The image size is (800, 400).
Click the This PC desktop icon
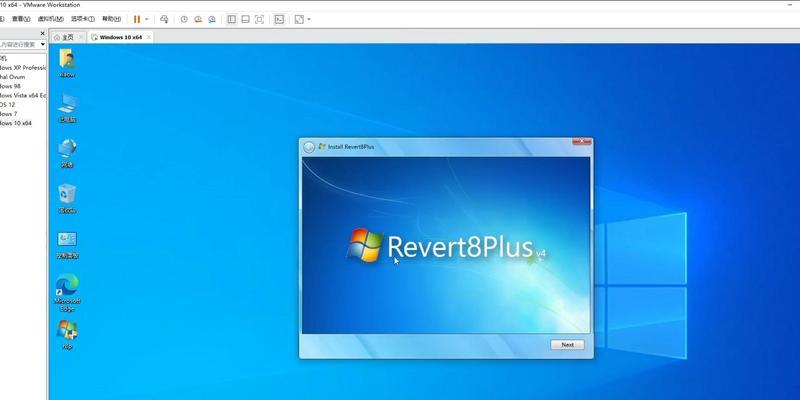67,108
